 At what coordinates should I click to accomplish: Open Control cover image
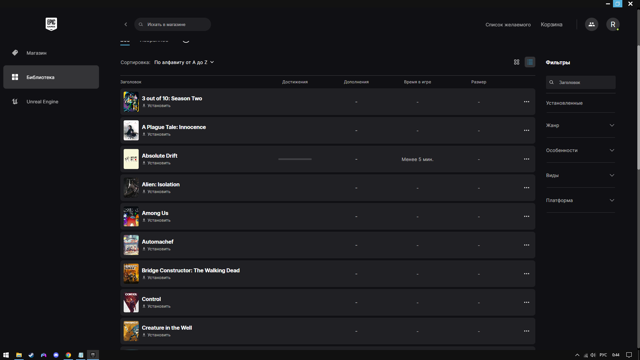pos(131,302)
